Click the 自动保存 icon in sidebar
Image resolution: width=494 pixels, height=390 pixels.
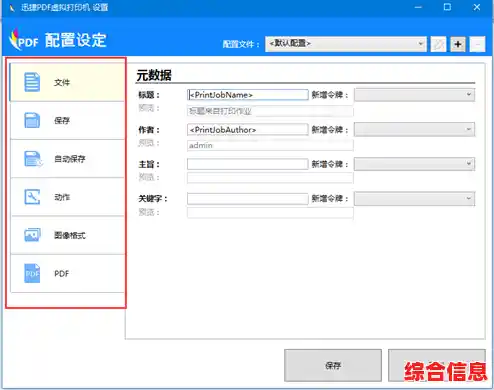pos(33,159)
